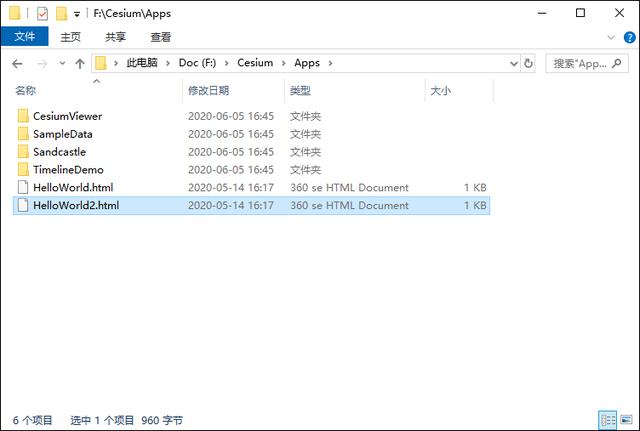
Task: Open the Customize Quick Access Toolbar arrow
Action: pyautogui.click(x=77, y=14)
